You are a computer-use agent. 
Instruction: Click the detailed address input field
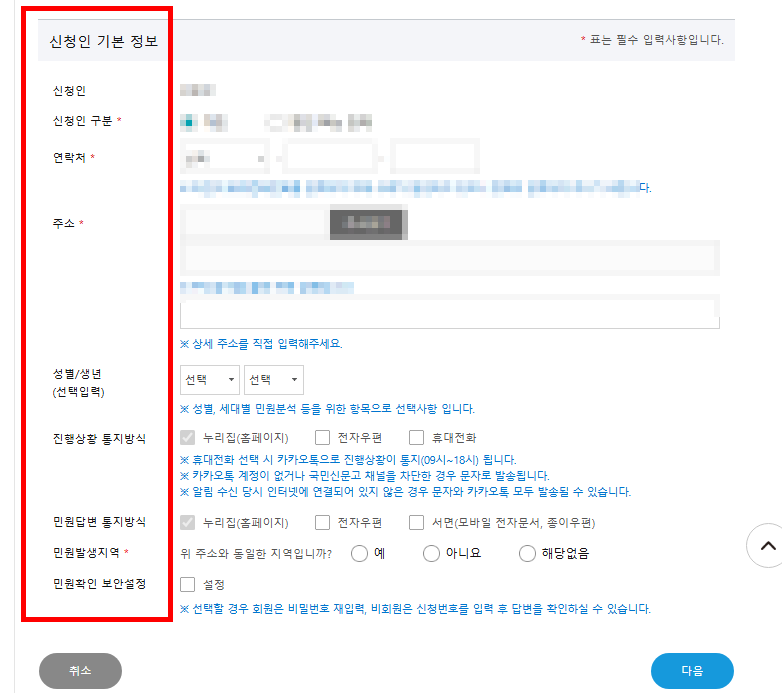[x=450, y=314]
